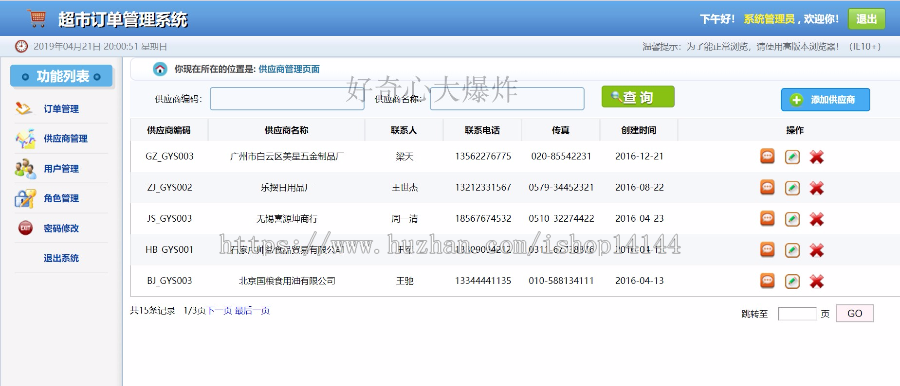Edit supplier ZJ_GYS002 with pencil icon
The height and width of the screenshot is (386, 900).
[x=792, y=188]
